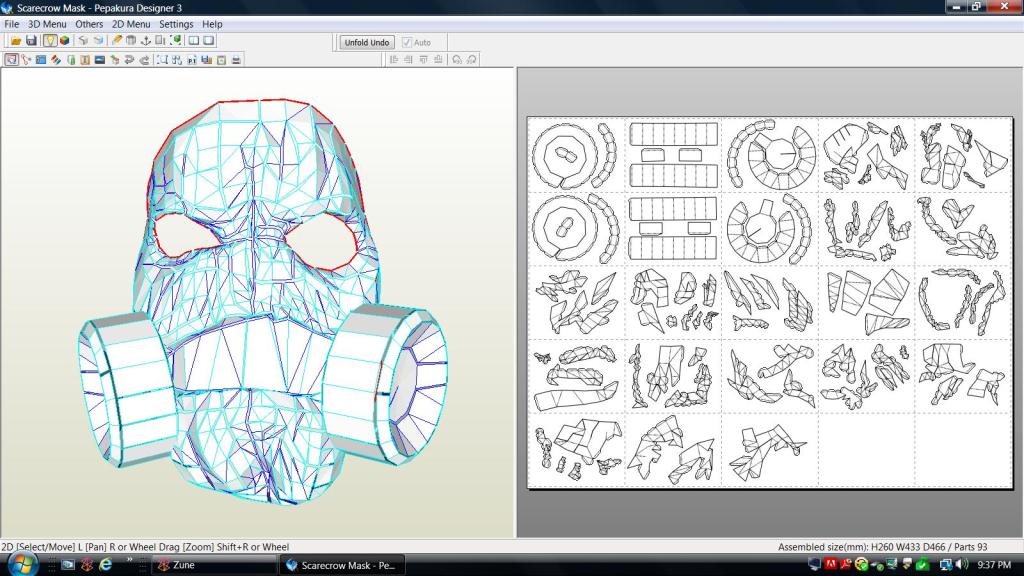This screenshot has height=576, width=1024.
Task: Expand the Quick Launch overflow chevron
Action: point(129,560)
